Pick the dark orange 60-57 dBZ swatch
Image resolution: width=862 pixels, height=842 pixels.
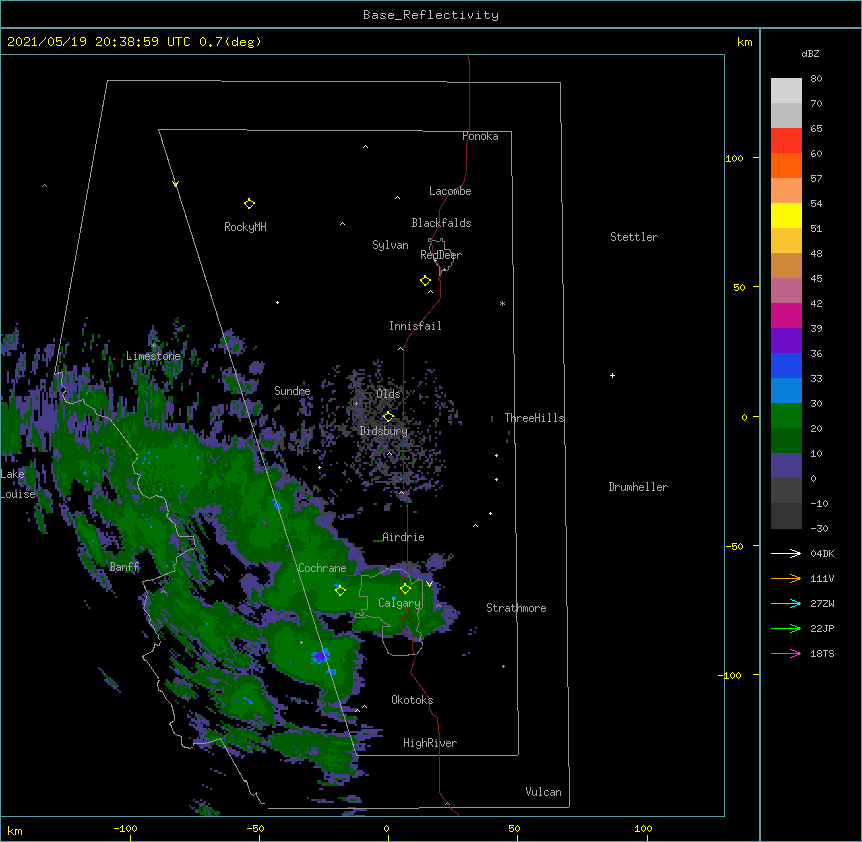click(x=786, y=165)
